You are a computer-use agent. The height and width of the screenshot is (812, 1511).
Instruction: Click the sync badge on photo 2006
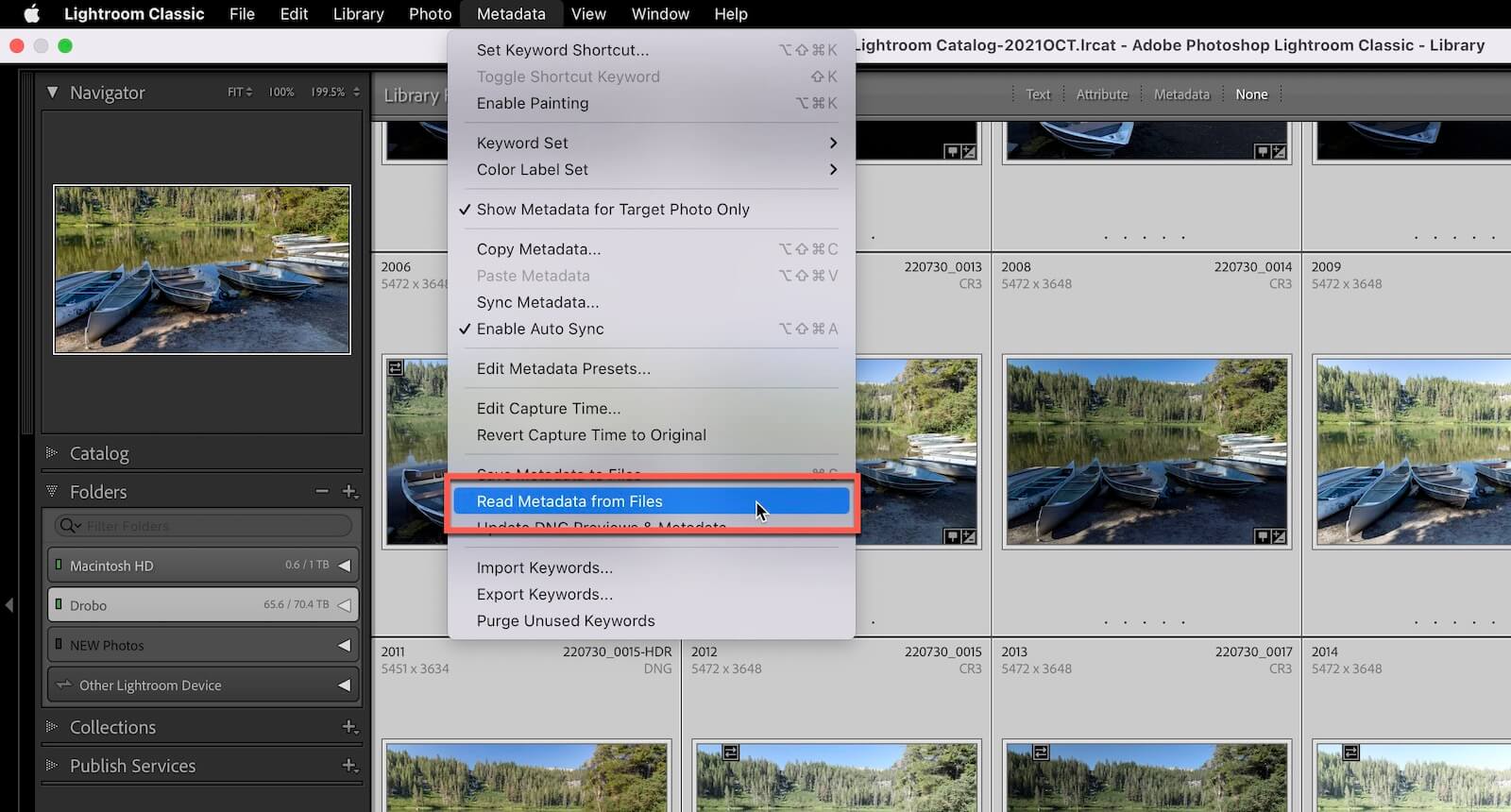396,367
